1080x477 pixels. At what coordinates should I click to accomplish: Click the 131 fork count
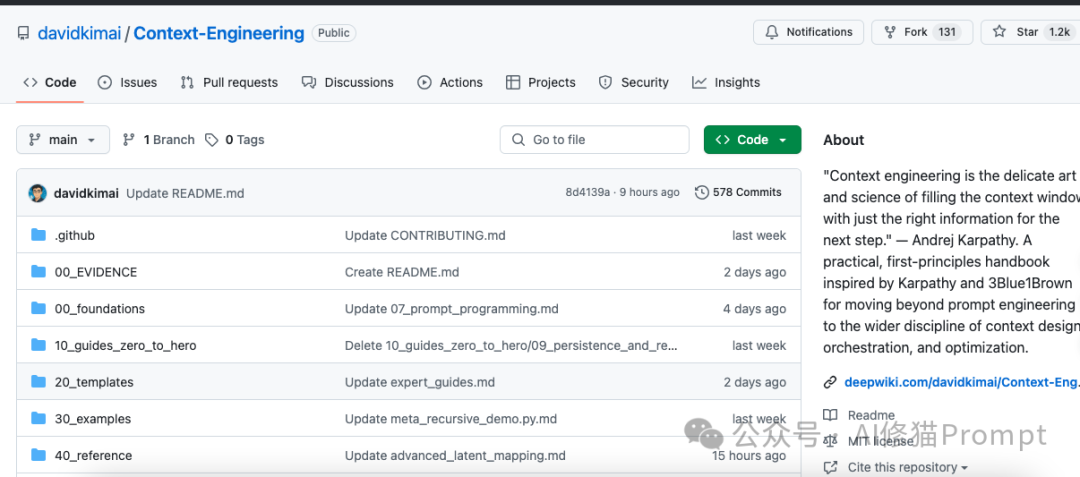pos(946,32)
